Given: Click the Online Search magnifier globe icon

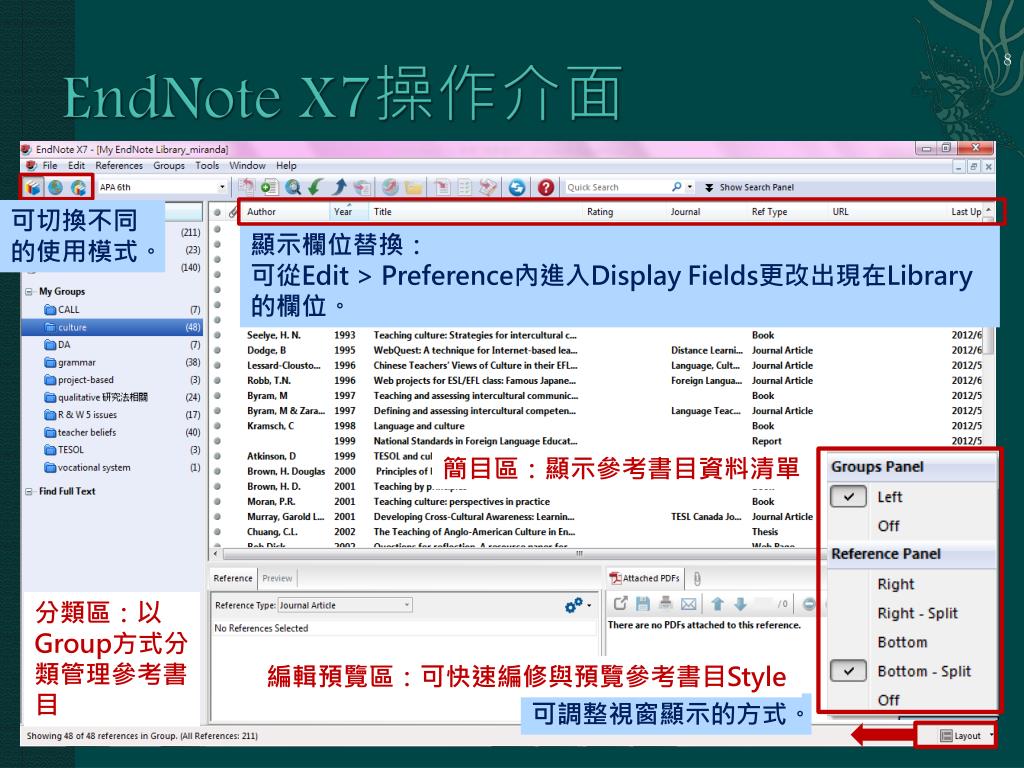Looking at the screenshot, I should [x=293, y=187].
